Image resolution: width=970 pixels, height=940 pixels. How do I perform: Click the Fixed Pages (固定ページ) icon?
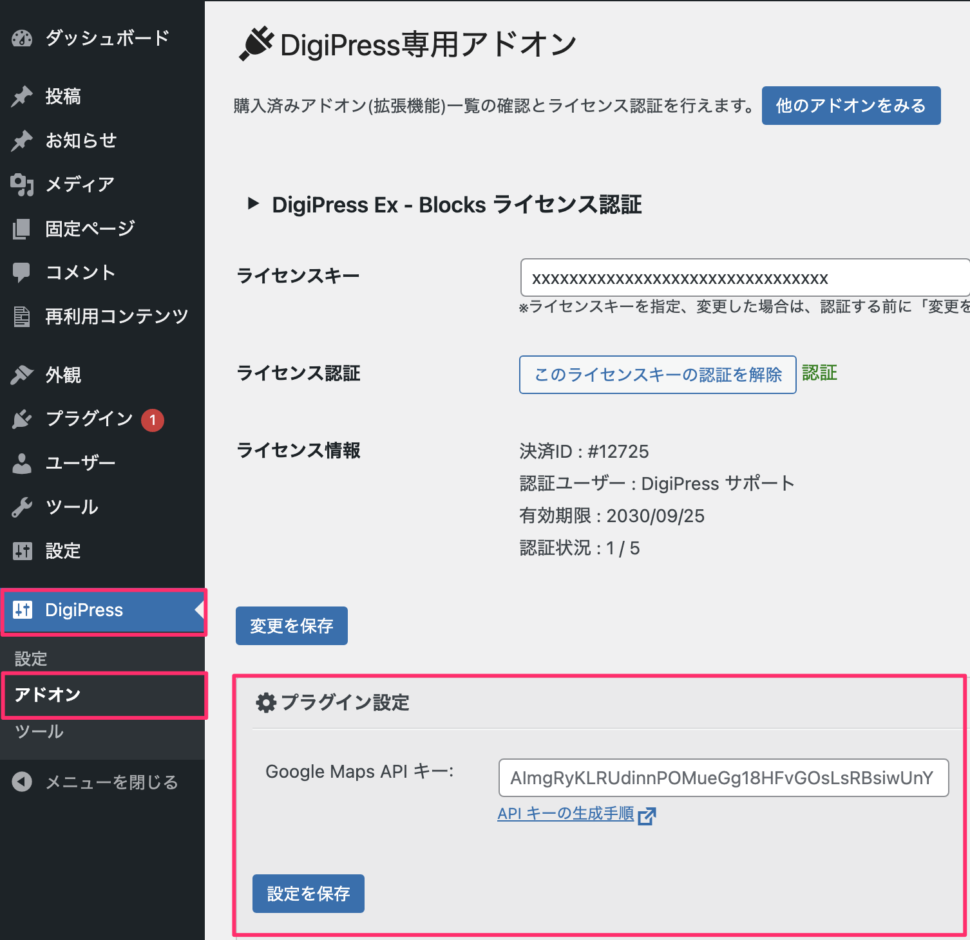point(22,229)
